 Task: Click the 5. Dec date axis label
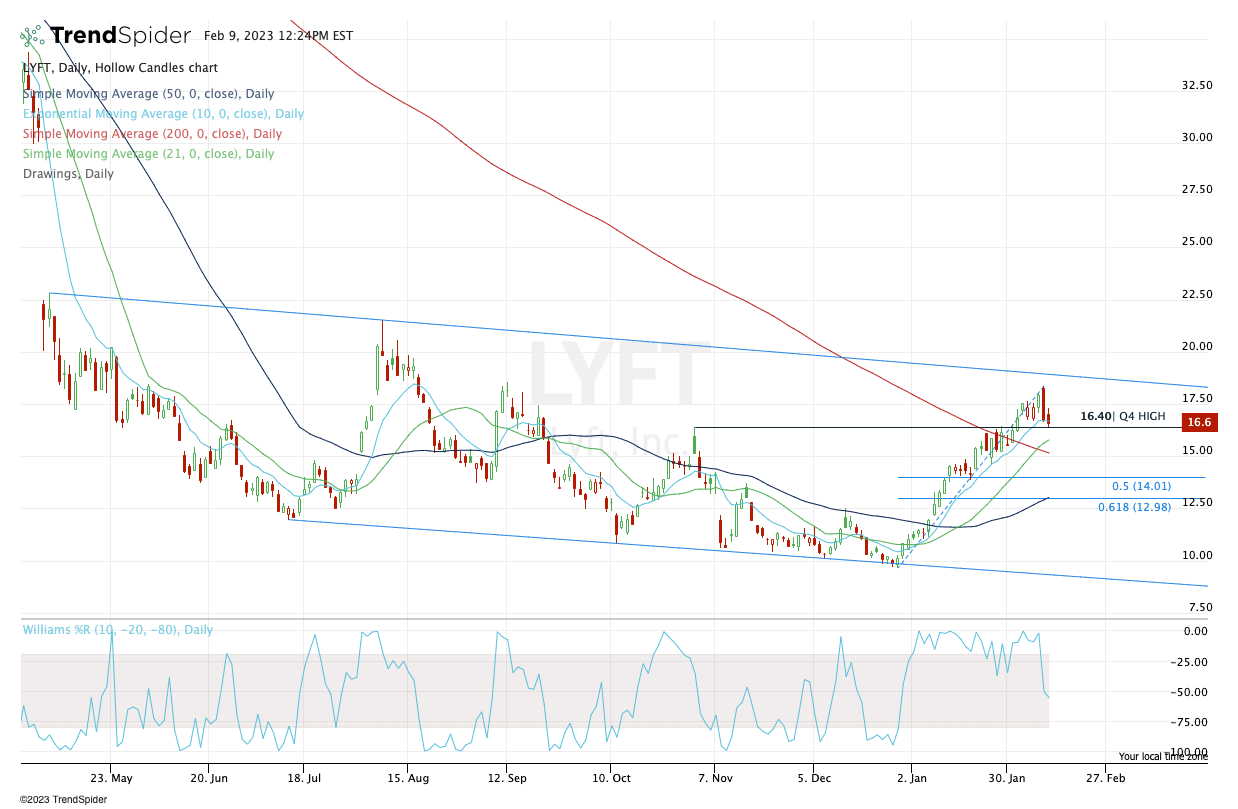(x=814, y=777)
